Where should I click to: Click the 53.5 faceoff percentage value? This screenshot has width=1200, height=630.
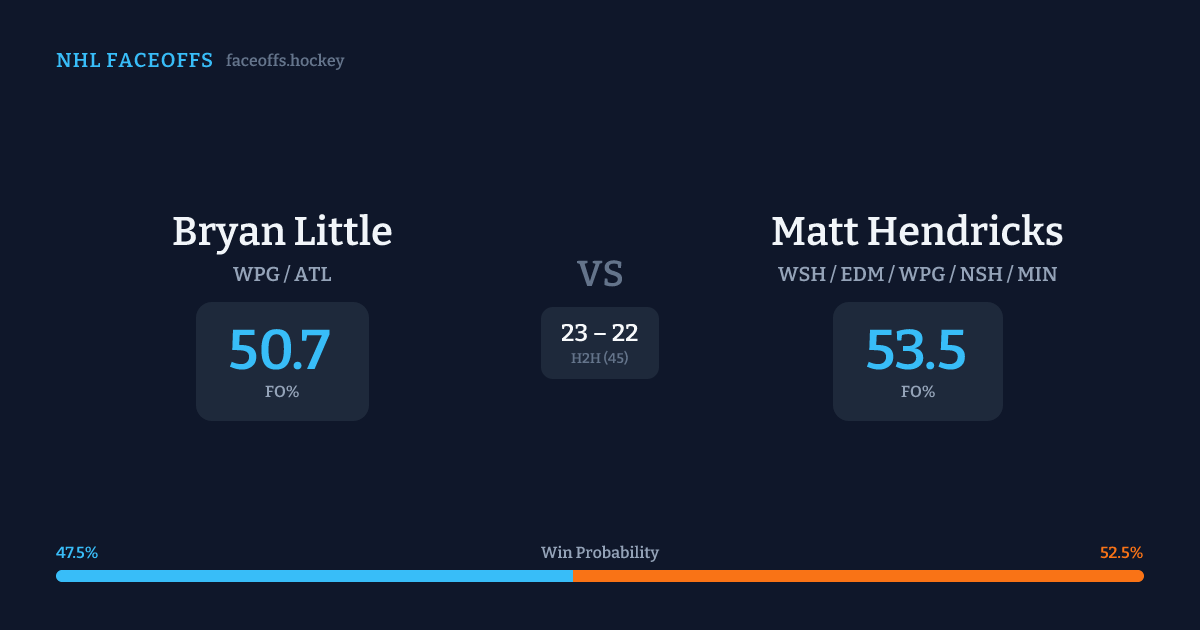click(x=916, y=350)
